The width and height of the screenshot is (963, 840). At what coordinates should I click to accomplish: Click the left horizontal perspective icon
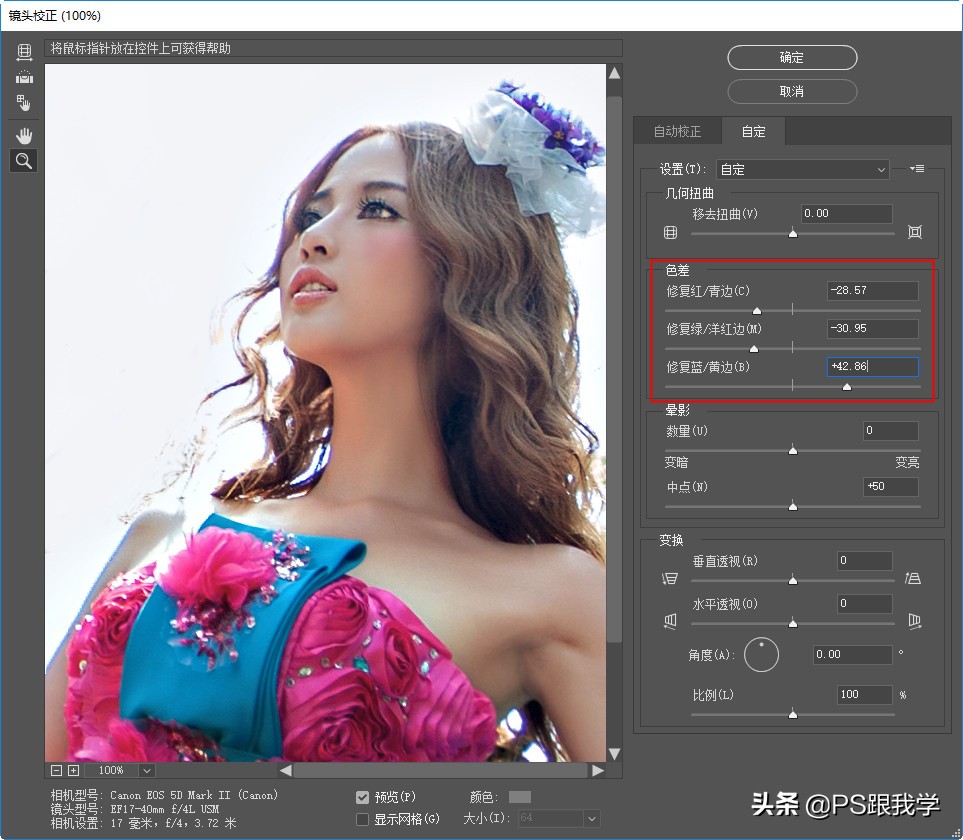(x=670, y=621)
